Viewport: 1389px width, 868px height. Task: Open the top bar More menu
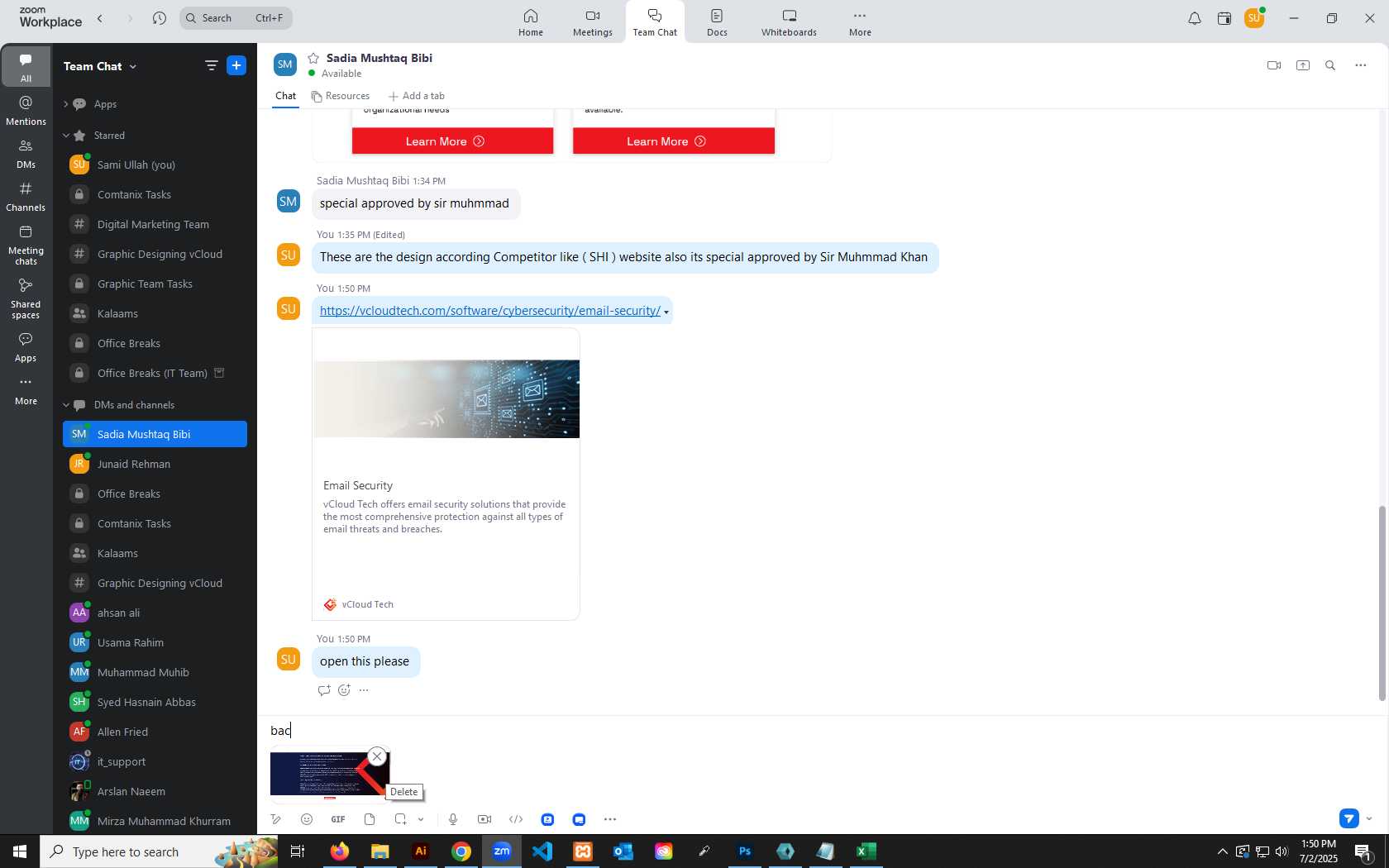click(860, 22)
